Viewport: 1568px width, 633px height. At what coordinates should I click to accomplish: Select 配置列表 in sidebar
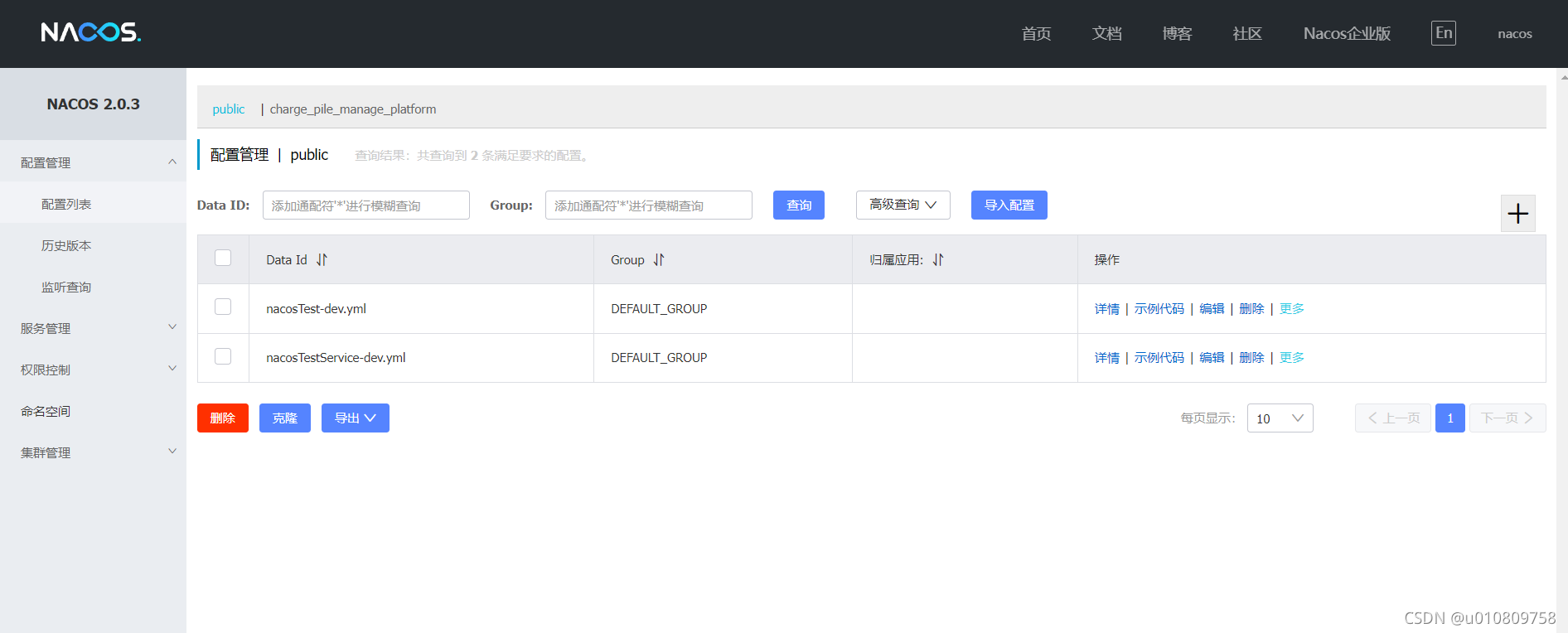coord(93,204)
